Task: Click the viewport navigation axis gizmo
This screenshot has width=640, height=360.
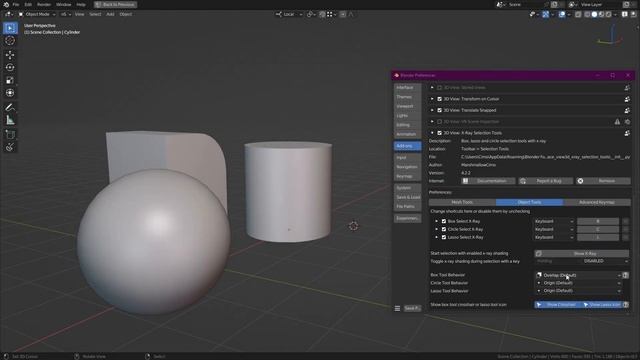Action: (610, 36)
